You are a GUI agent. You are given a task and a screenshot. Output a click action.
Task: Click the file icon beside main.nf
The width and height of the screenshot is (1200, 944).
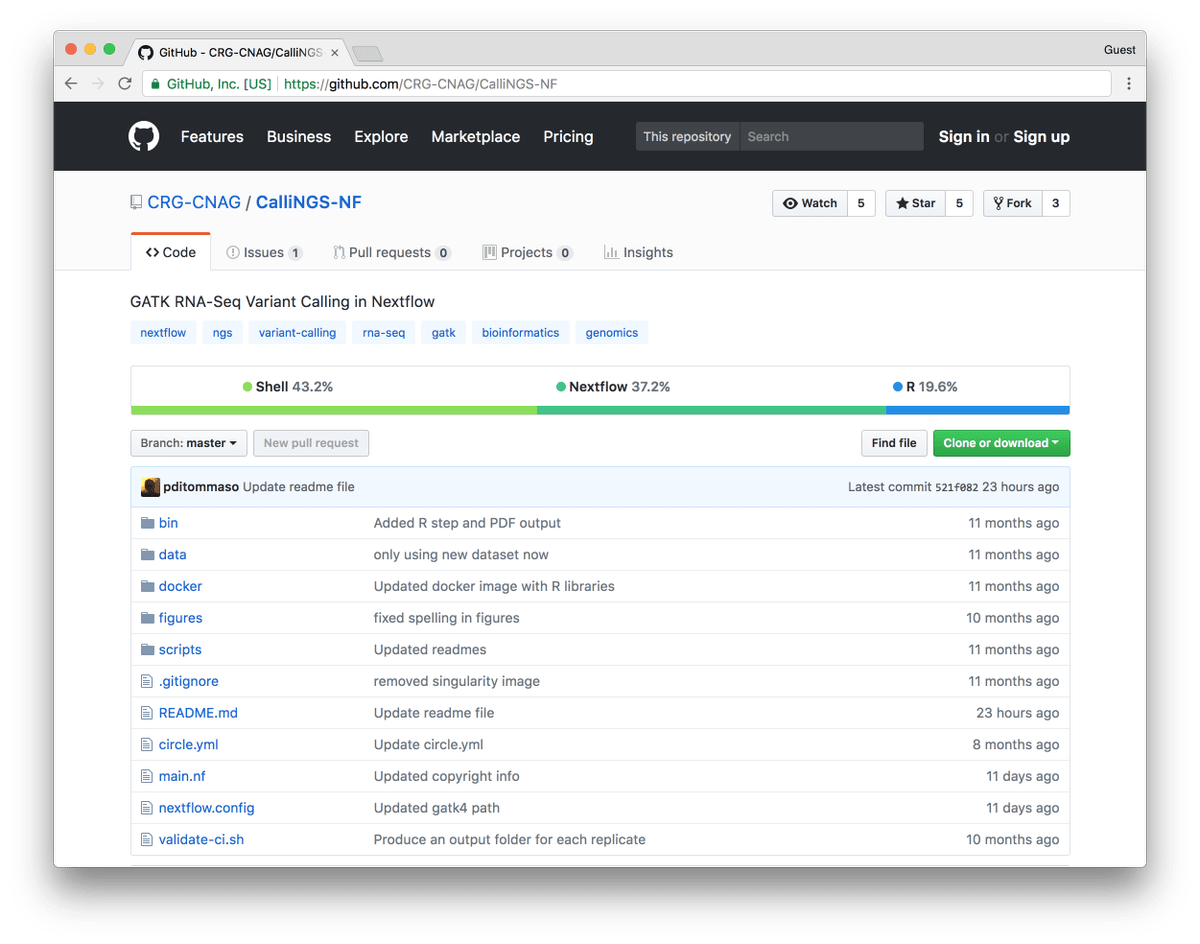coord(146,775)
